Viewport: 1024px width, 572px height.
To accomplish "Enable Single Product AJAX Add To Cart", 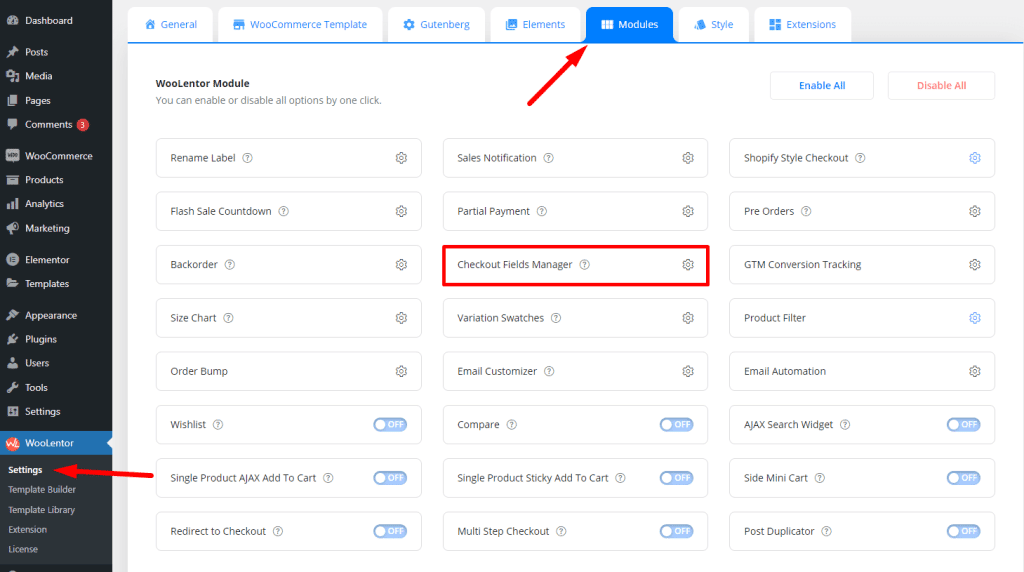I will pos(390,478).
